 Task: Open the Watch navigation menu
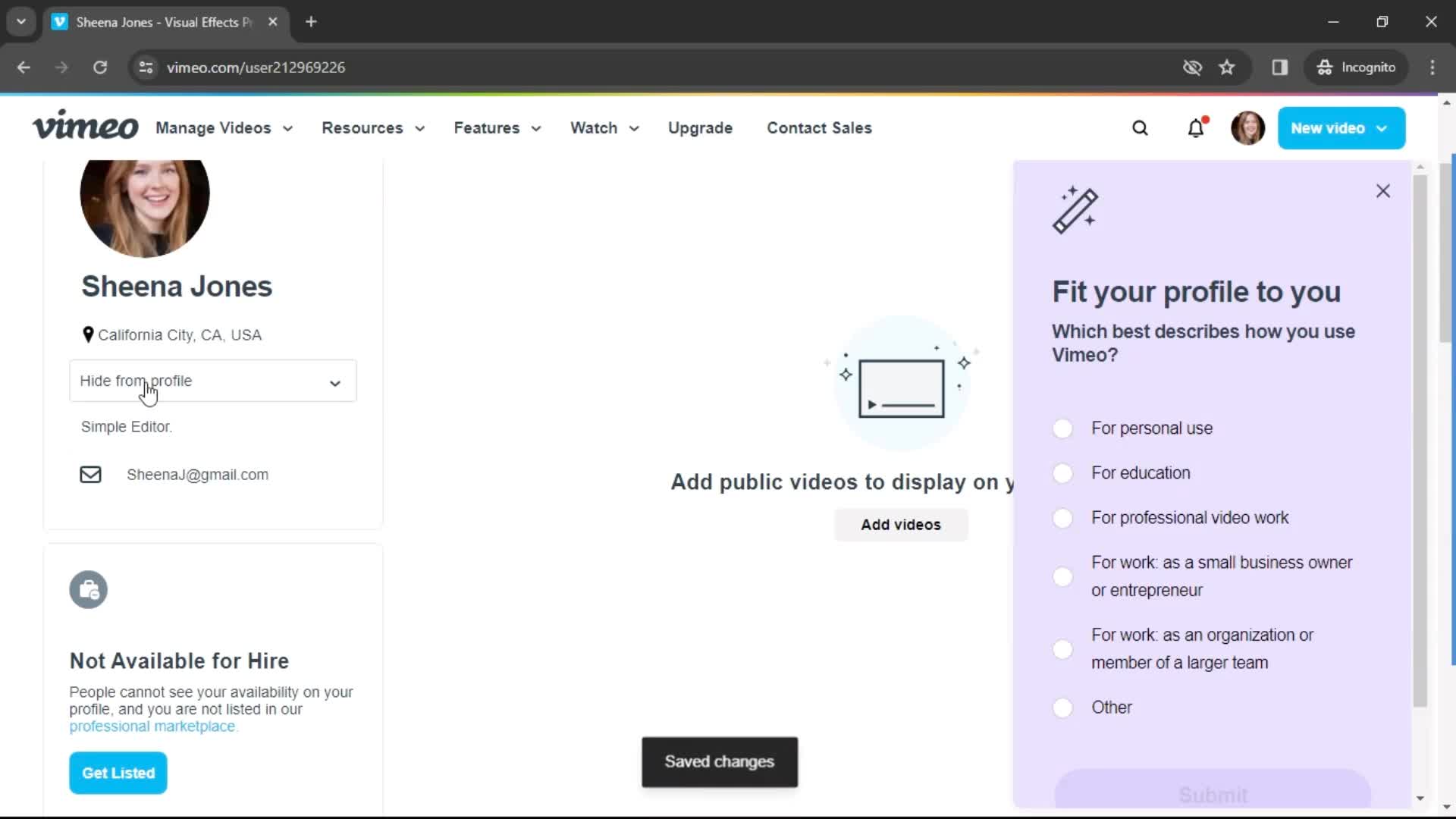[x=604, y=128]
